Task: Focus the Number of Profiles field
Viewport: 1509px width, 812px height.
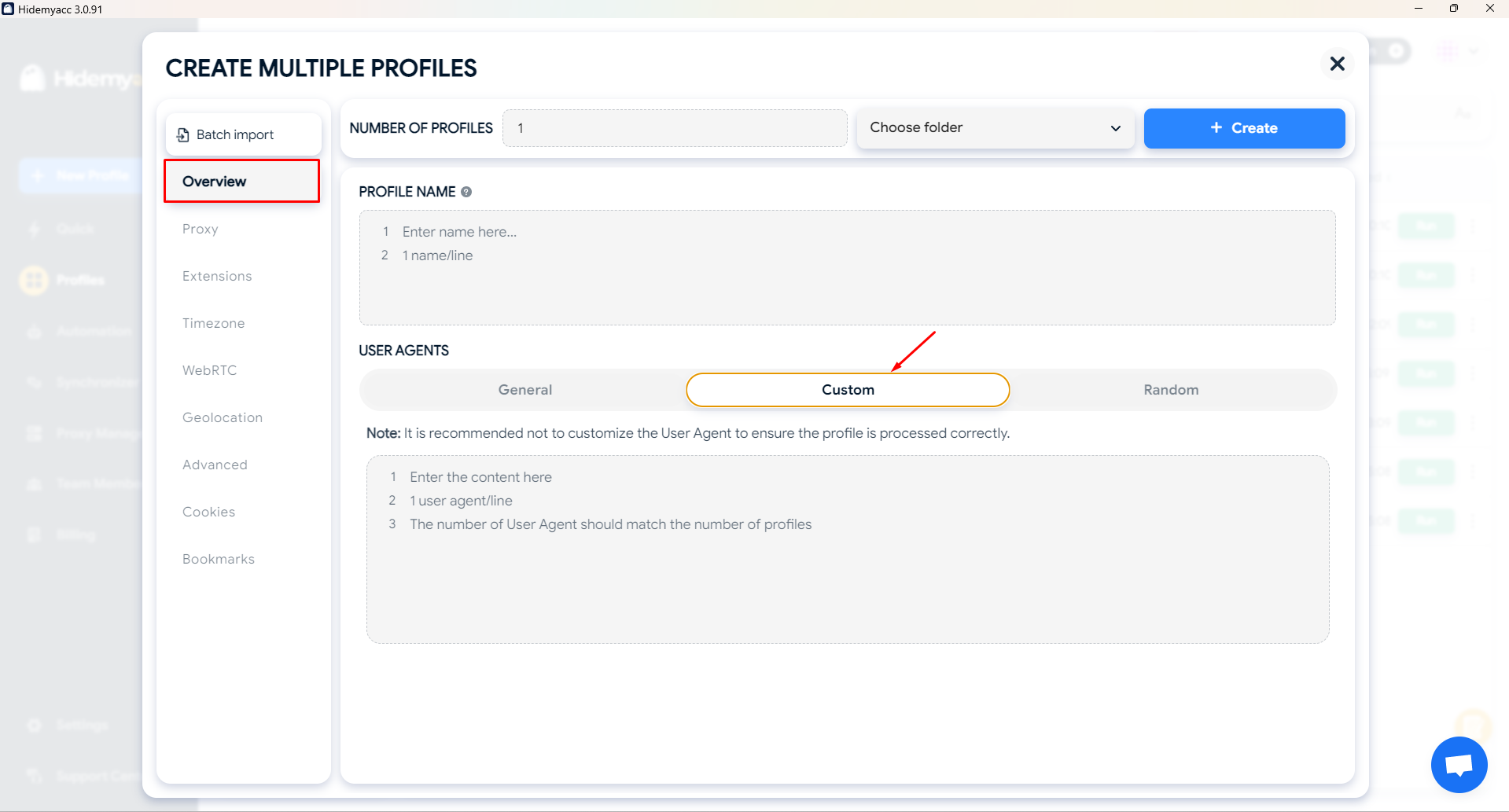Action: pyautogui.click(x=674, y=128)
